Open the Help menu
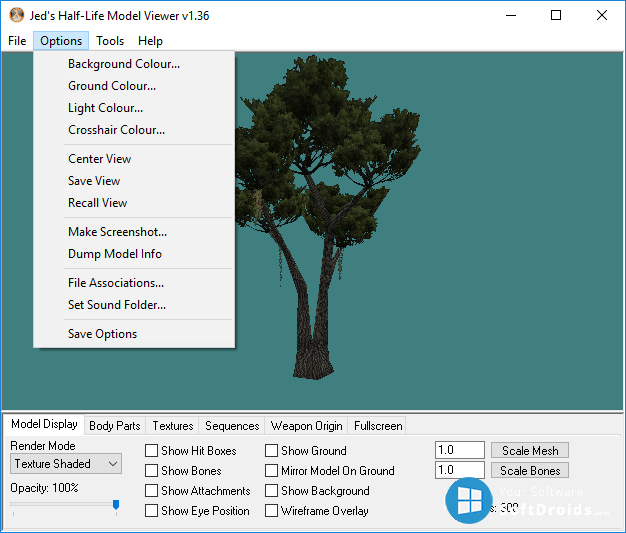 [x=150, y=41]
